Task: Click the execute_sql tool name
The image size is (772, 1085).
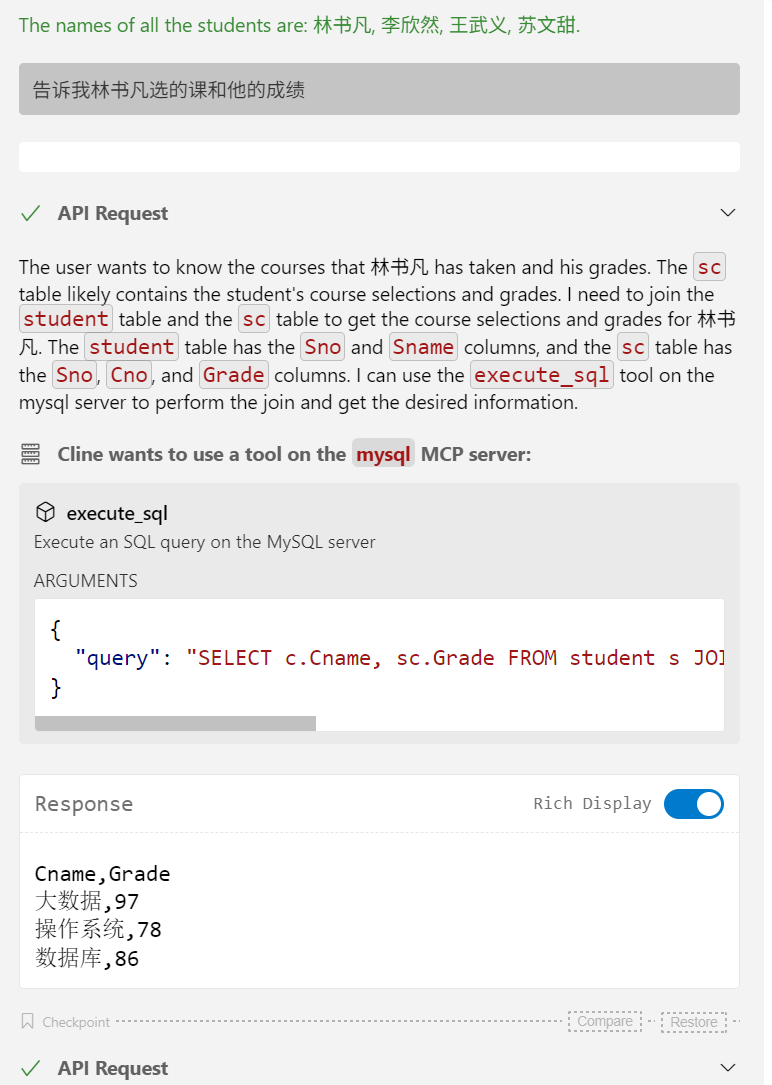Action: coord(117,513)
